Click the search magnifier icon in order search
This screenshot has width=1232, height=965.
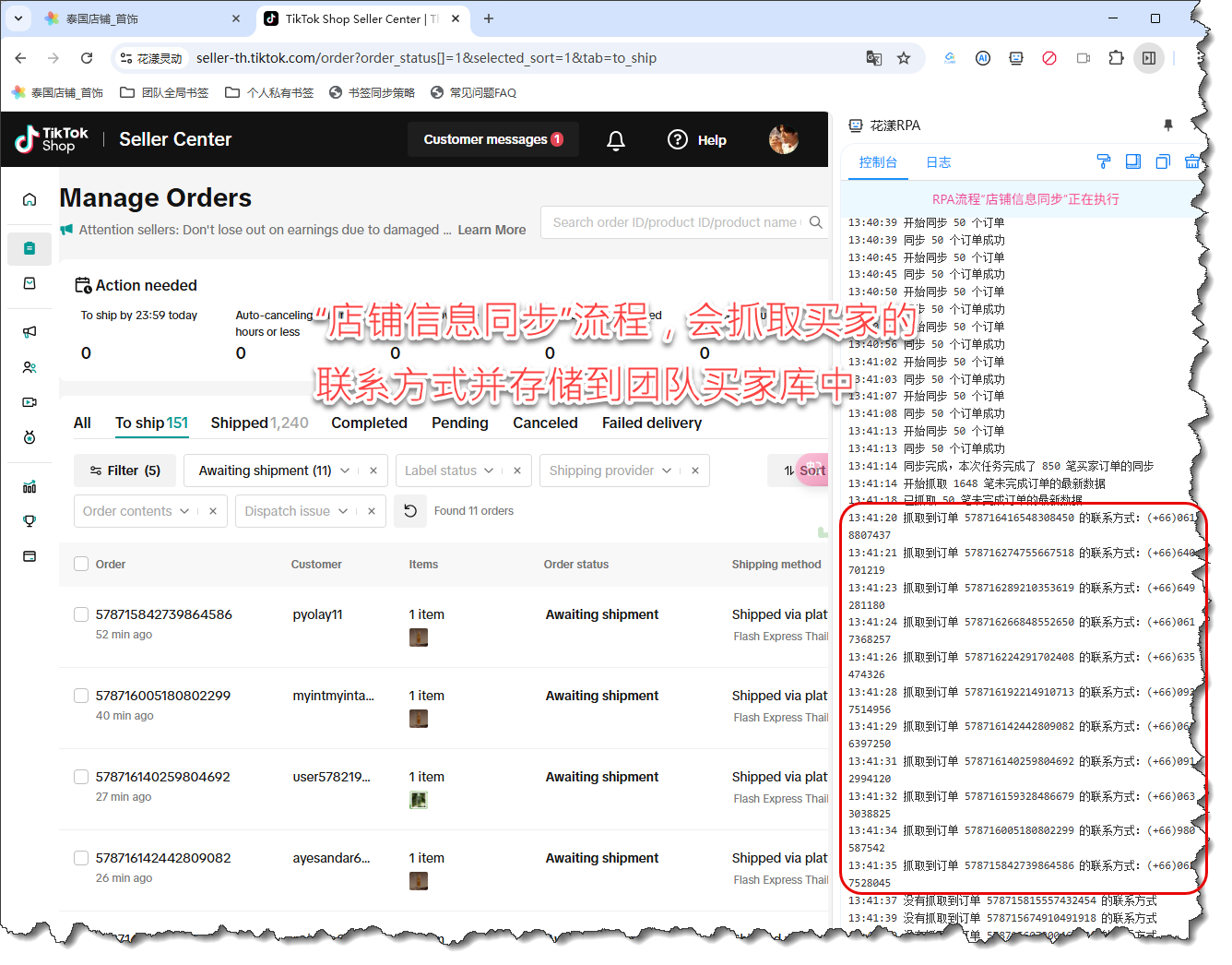click(x=815, y=222)
